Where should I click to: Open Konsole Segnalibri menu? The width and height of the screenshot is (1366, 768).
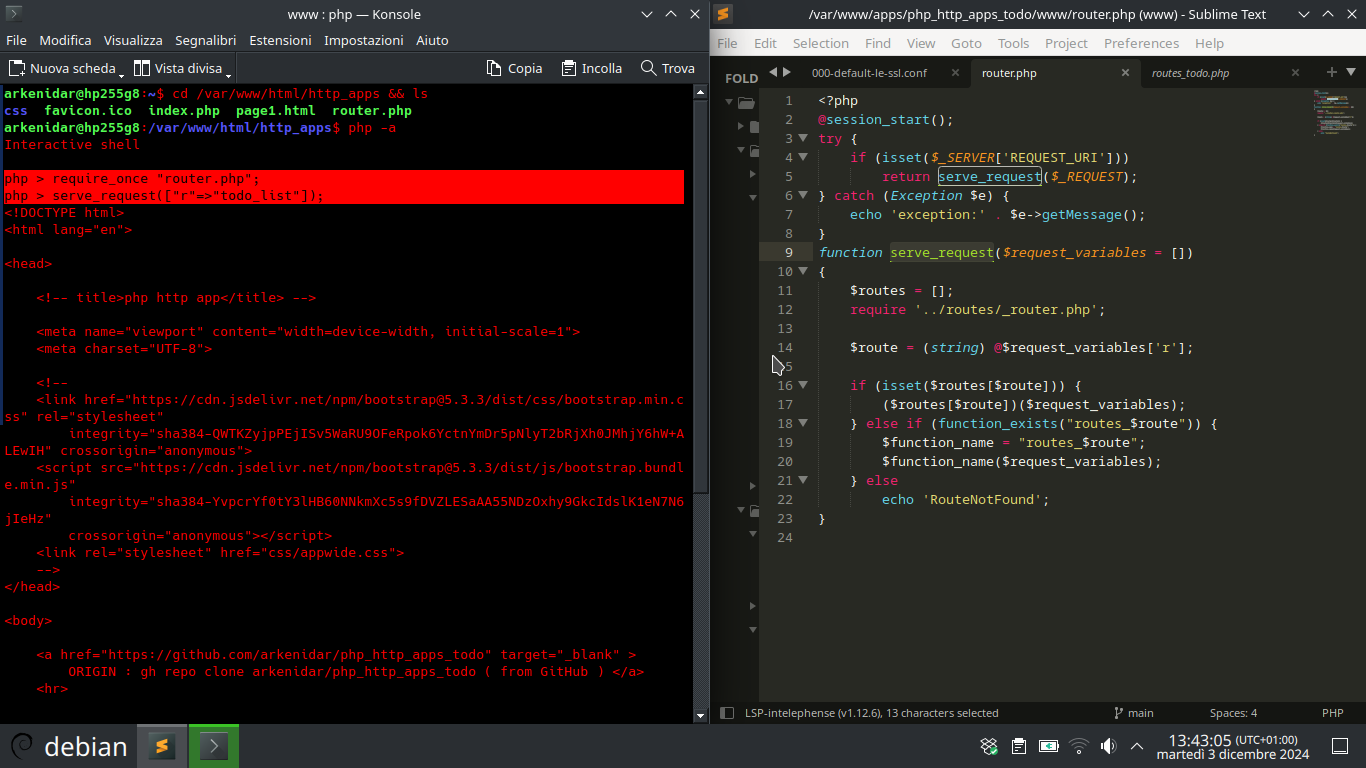tap(205, 40)
